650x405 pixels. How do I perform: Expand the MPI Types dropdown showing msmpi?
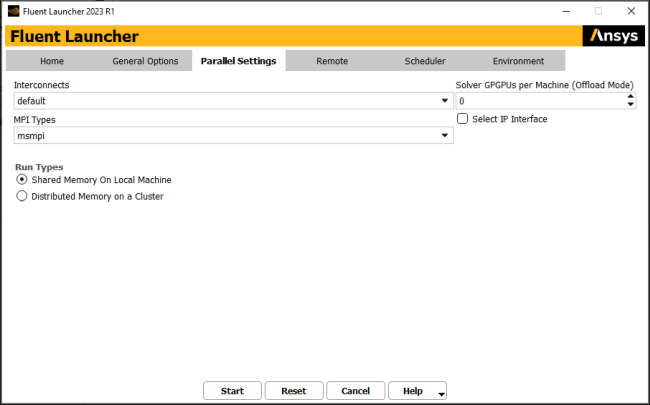(233, 136)
